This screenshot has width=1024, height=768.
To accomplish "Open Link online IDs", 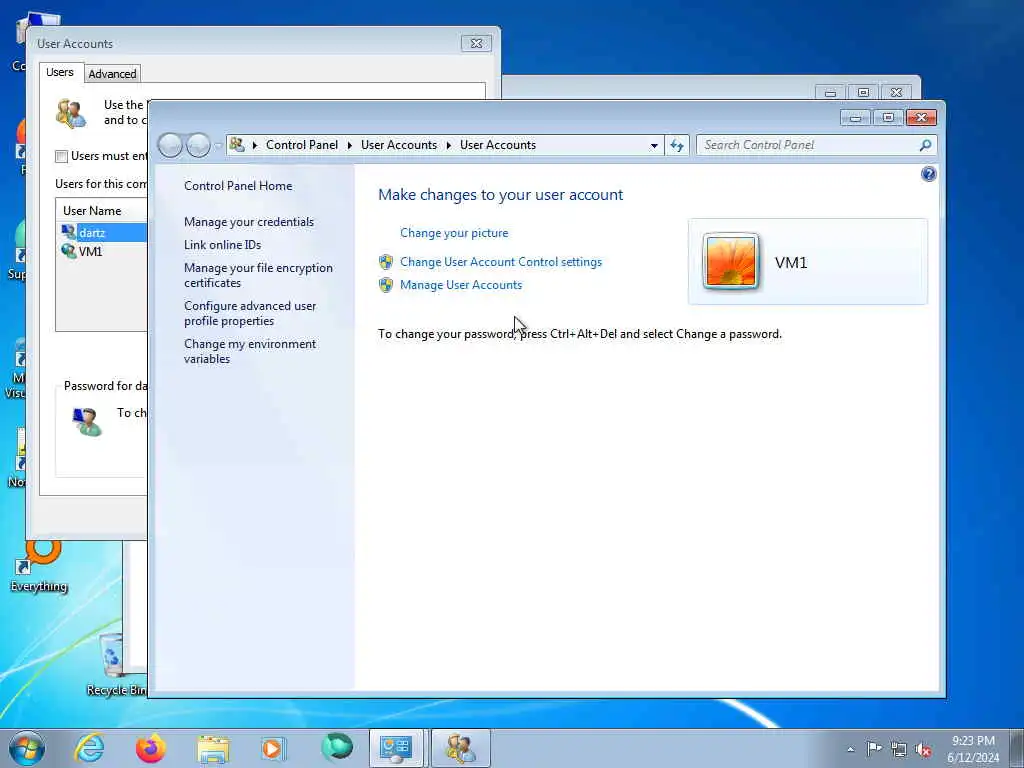I will tap(222, 245).
